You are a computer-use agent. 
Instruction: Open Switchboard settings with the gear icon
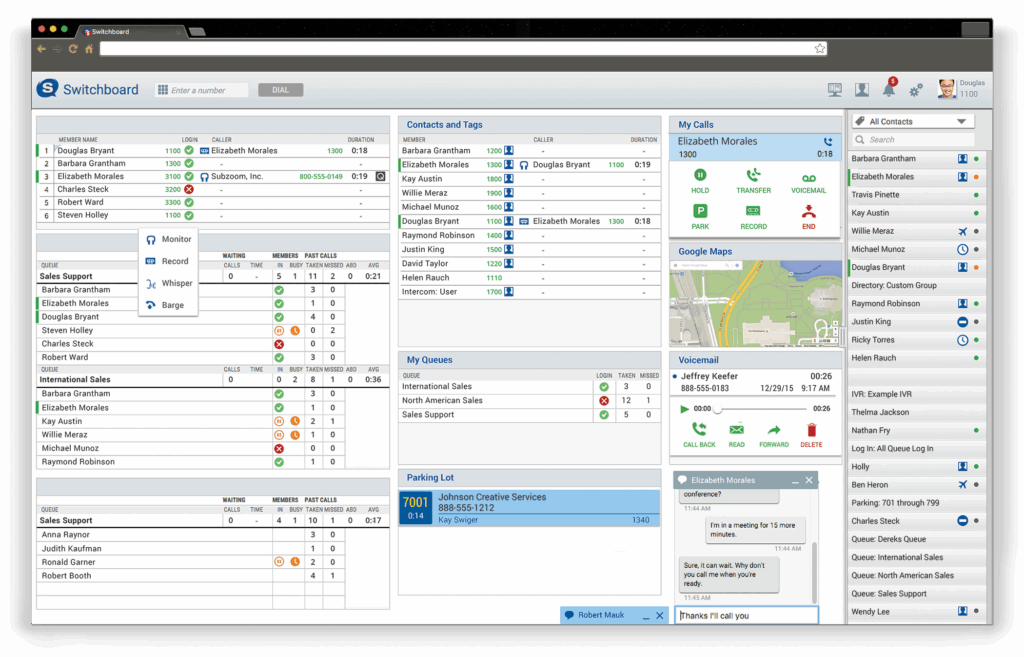point(916,89)
